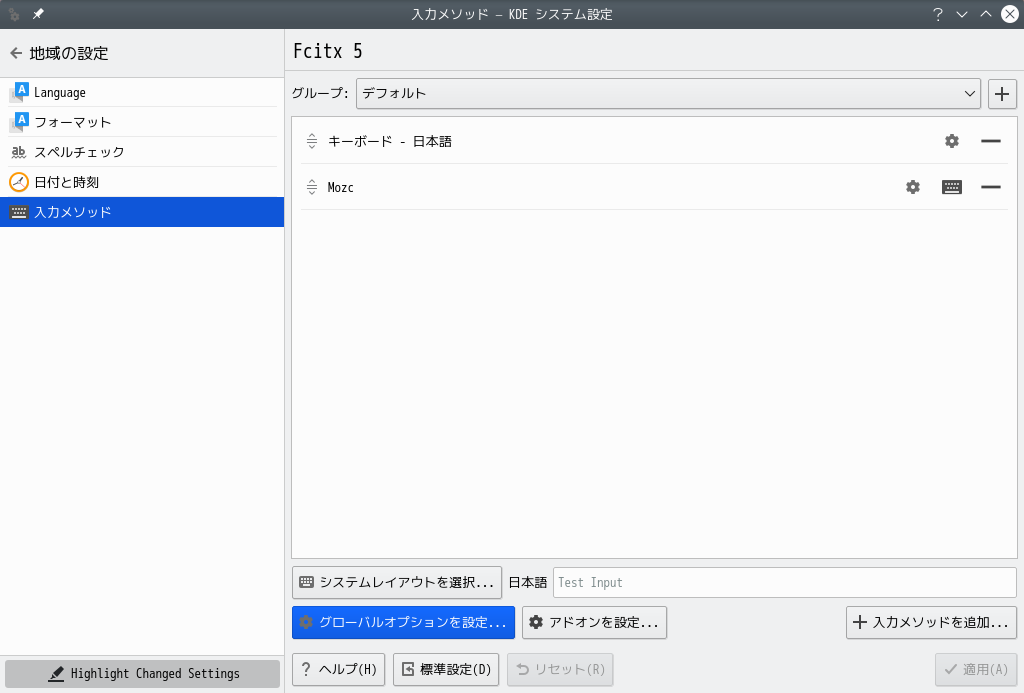Click the リセット(R) button

click(560, 669)
